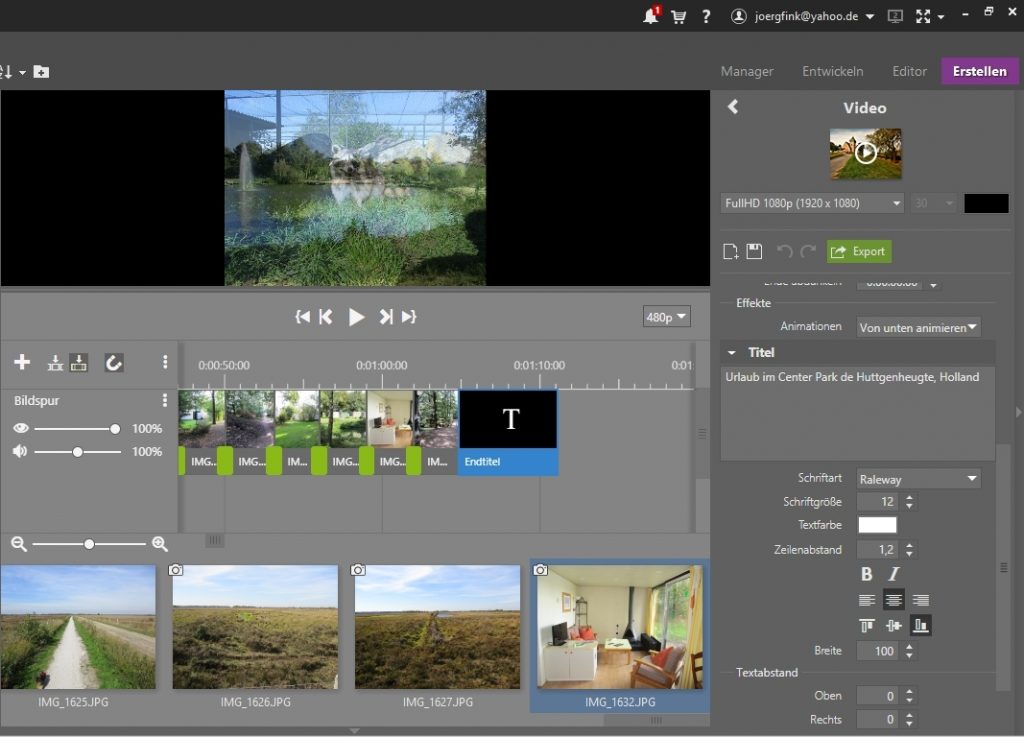Zoom in the timeline with plus magnifier

pos(159,544)
